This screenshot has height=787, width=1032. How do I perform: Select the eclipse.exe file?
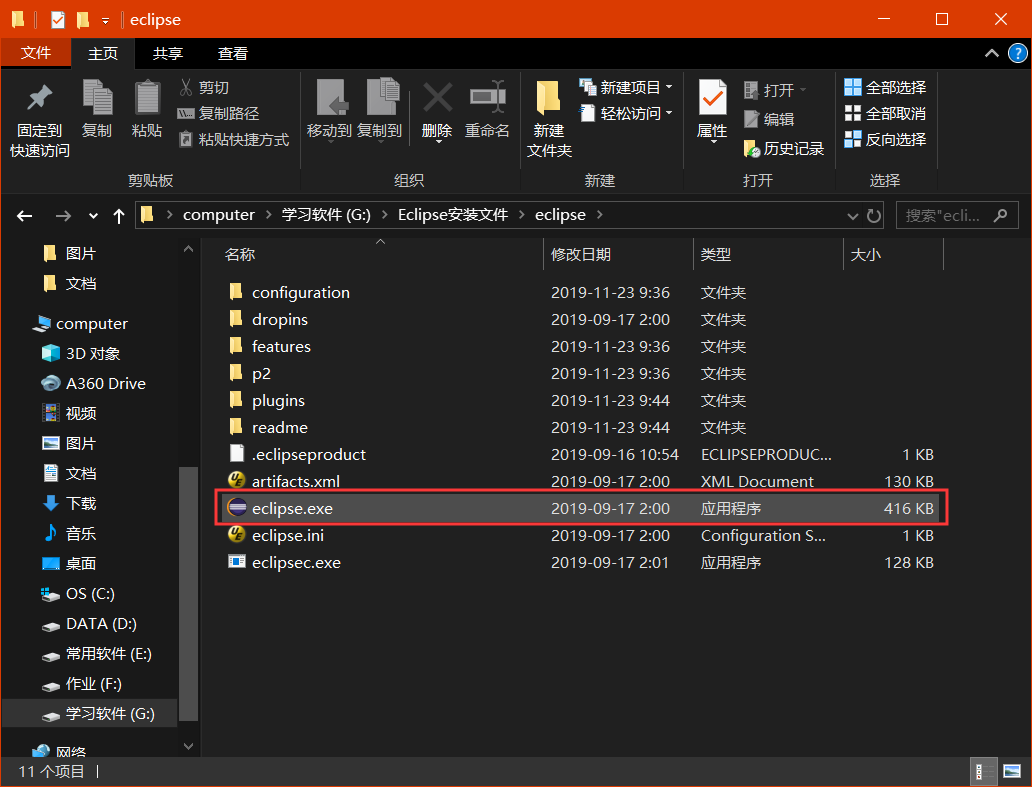(581, 508)
